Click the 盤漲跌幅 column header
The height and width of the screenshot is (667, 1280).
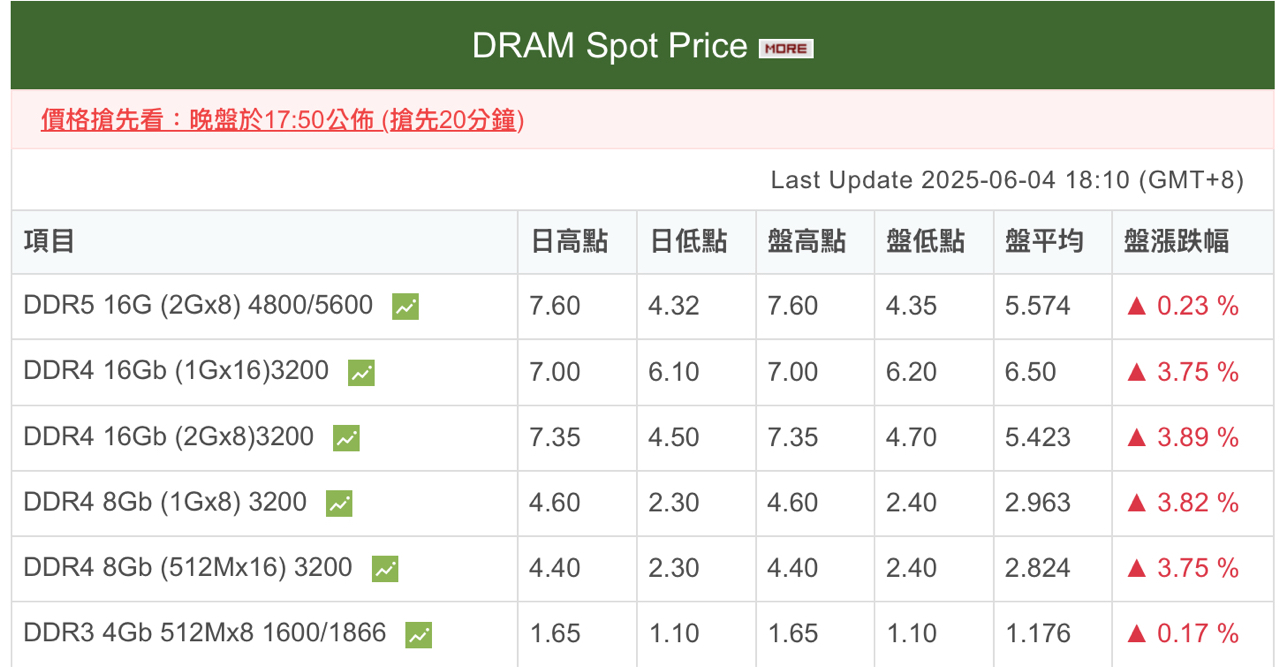point(1177,241)
